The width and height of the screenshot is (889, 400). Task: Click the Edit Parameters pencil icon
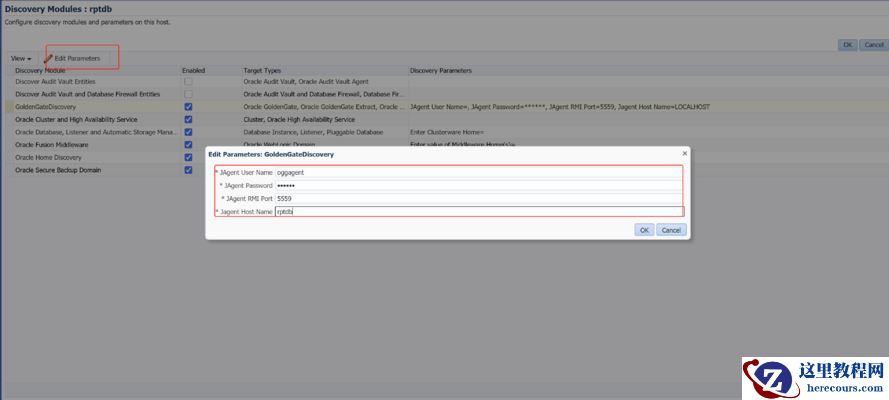49,58
